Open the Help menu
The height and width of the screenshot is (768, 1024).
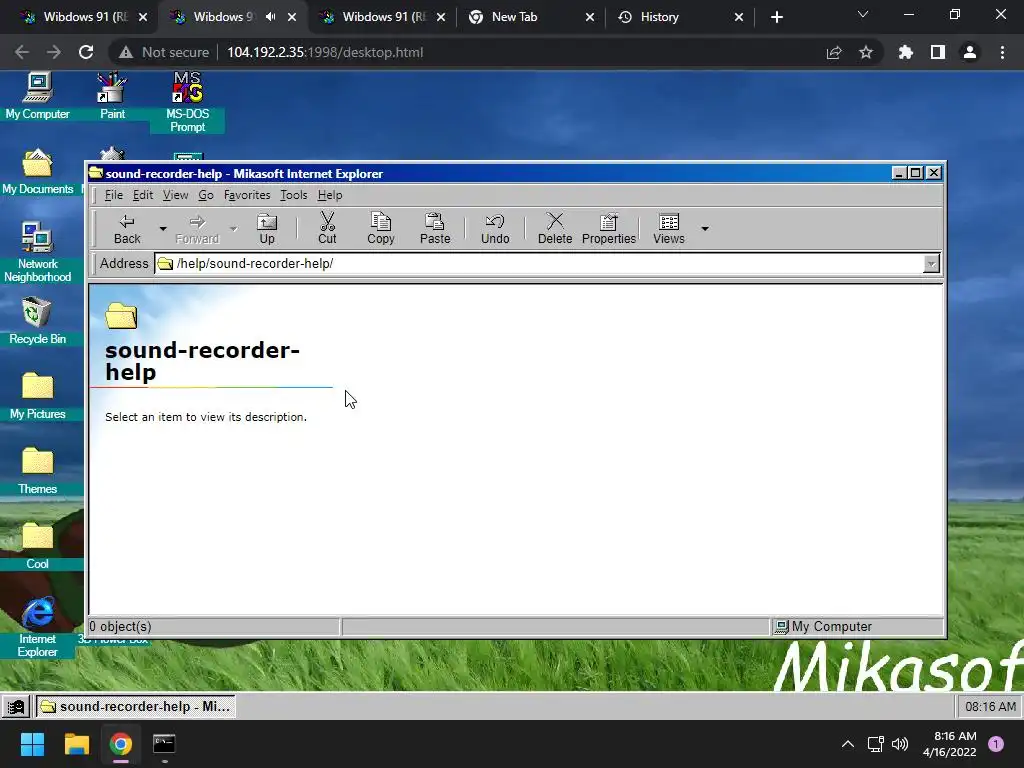tap(330, 195)
